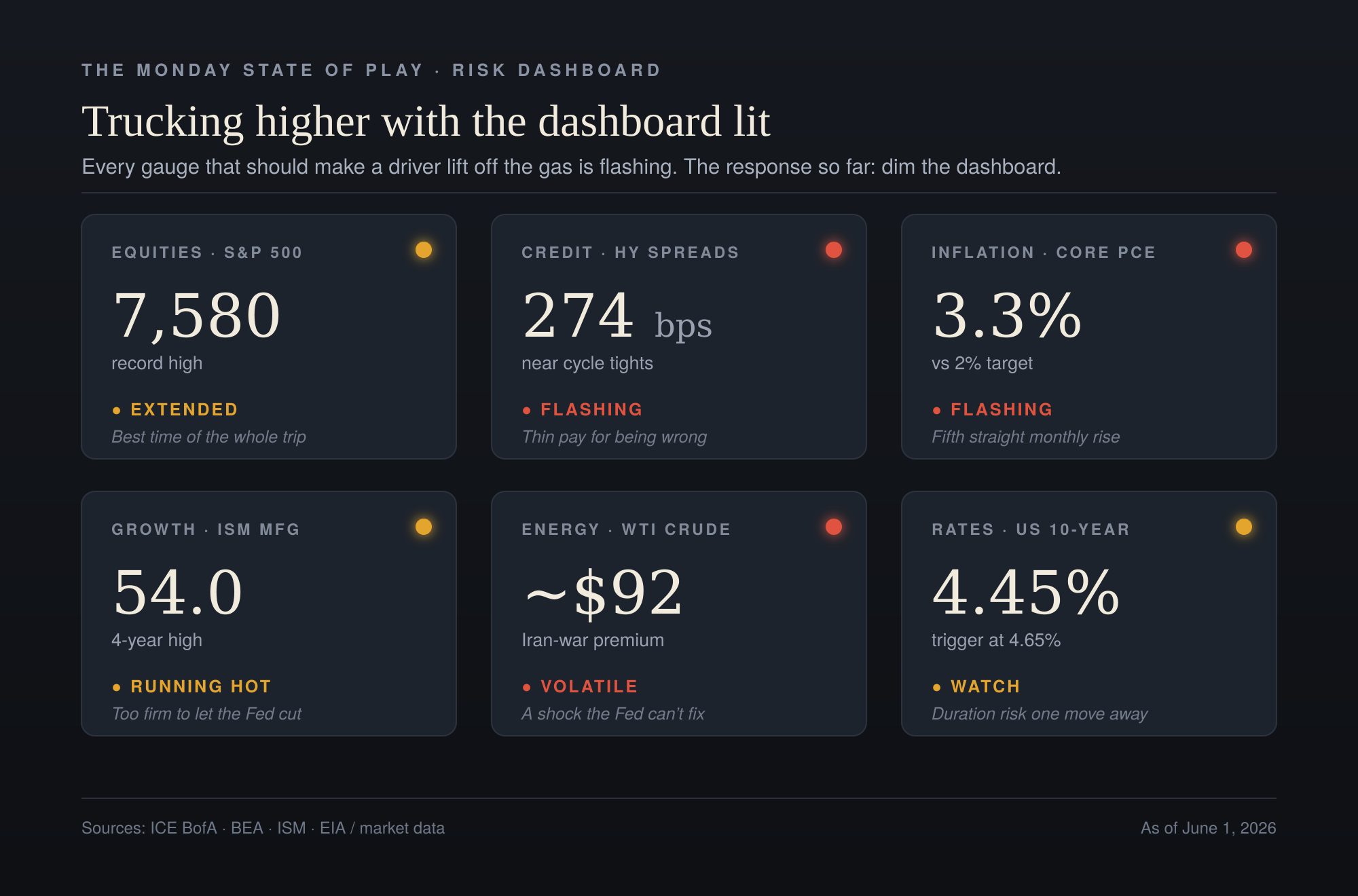
Task: Open the 274 bps spread value
Action: (x=617, y=316)
